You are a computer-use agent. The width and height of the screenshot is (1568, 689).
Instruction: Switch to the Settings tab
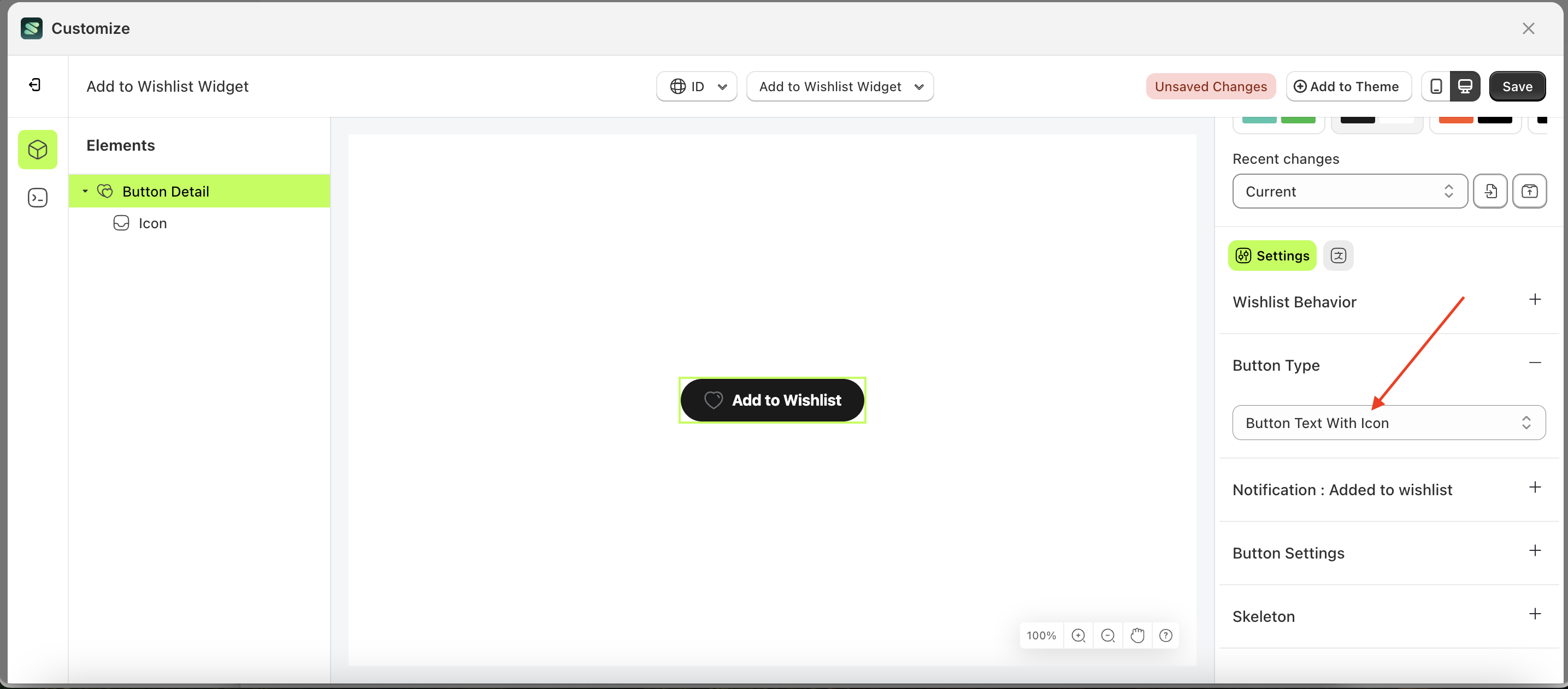click(x=1271, y=256)
